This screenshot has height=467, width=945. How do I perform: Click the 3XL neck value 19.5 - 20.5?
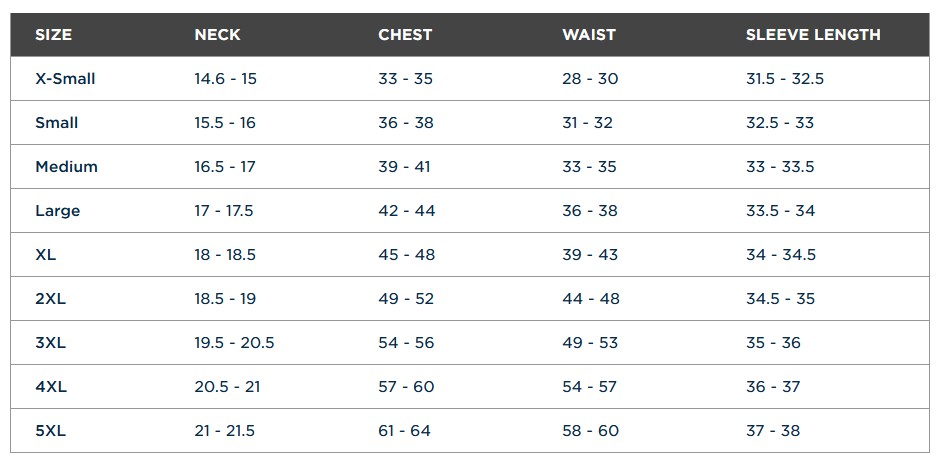(x=234, y=343)
